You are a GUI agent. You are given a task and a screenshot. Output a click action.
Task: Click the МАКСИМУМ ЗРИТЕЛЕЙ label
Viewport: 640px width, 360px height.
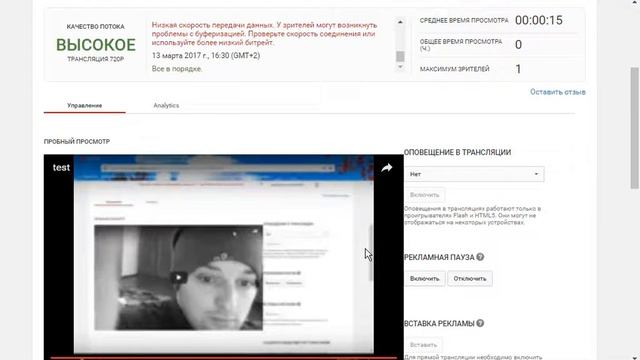(454, 69)
